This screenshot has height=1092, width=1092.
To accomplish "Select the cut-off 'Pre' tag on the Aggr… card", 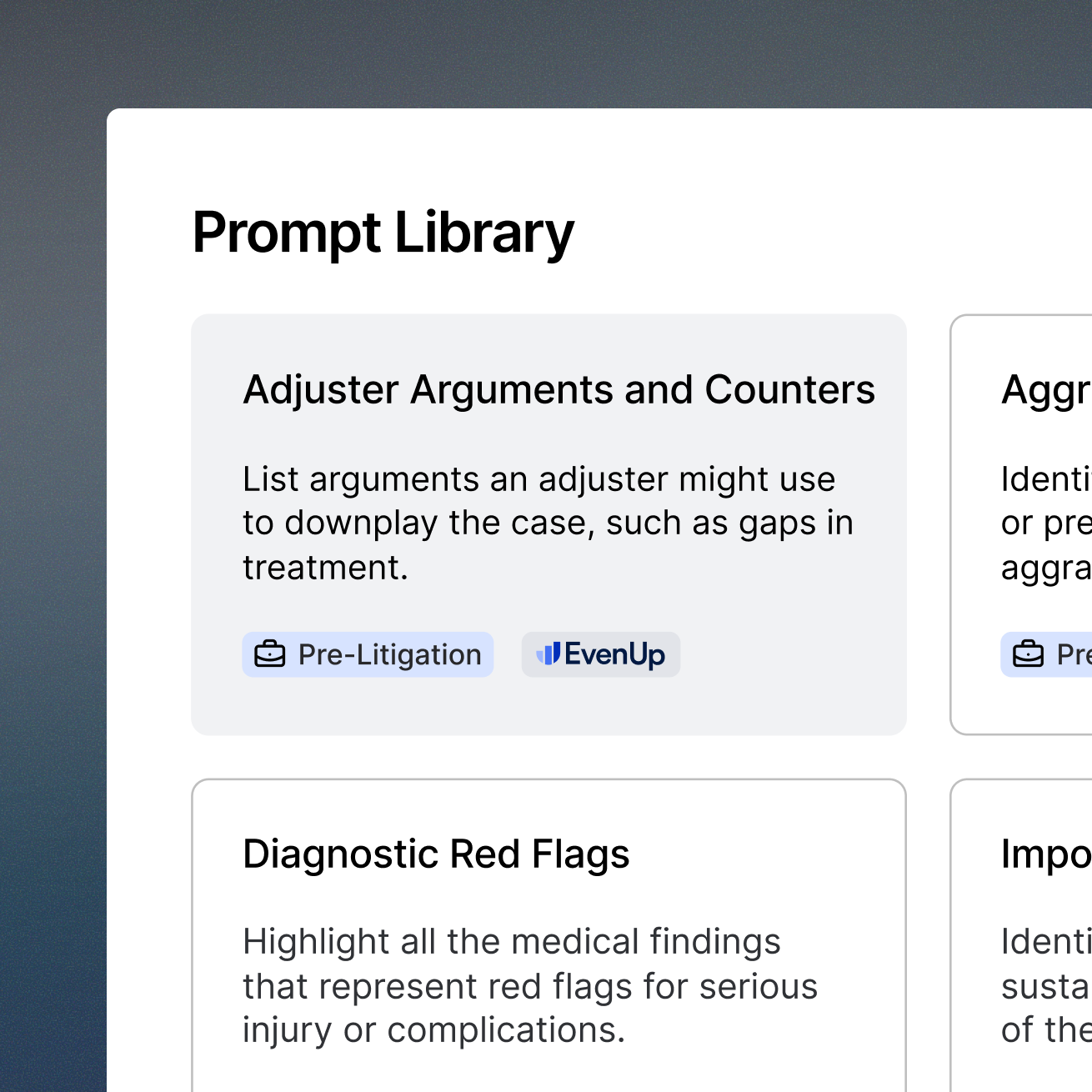I will 1073,654.
